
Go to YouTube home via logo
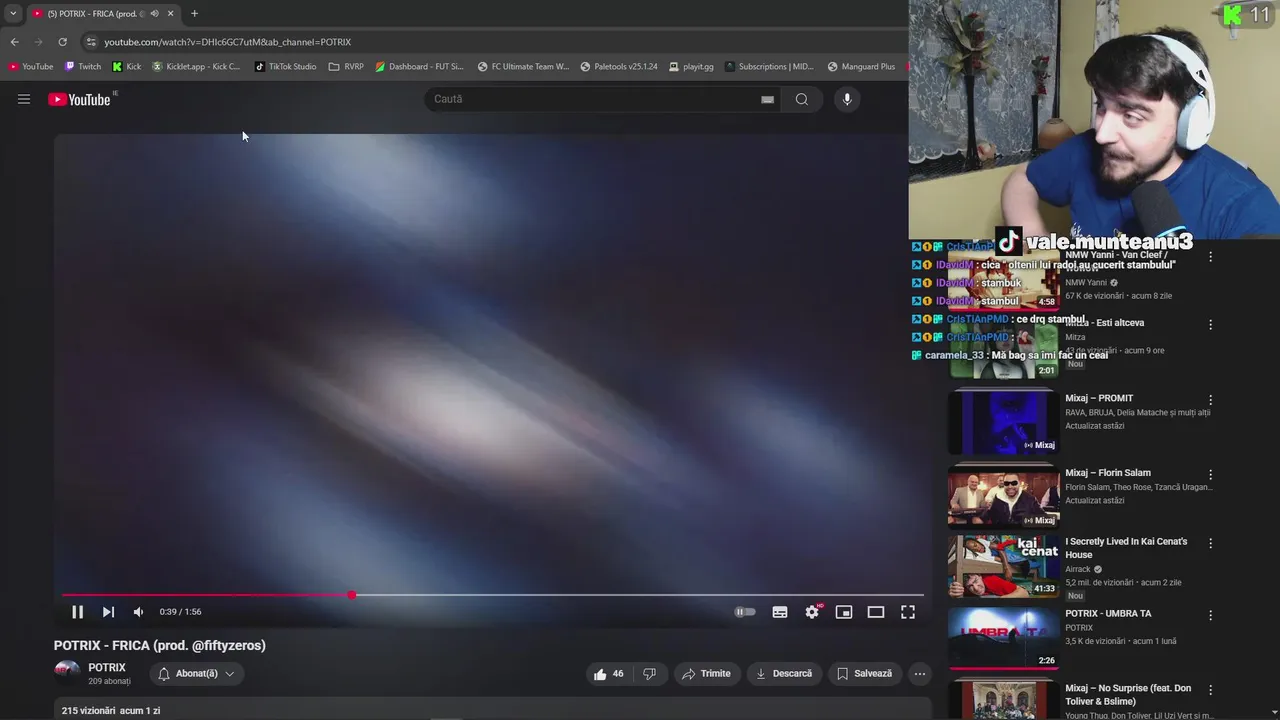[79, 99]
